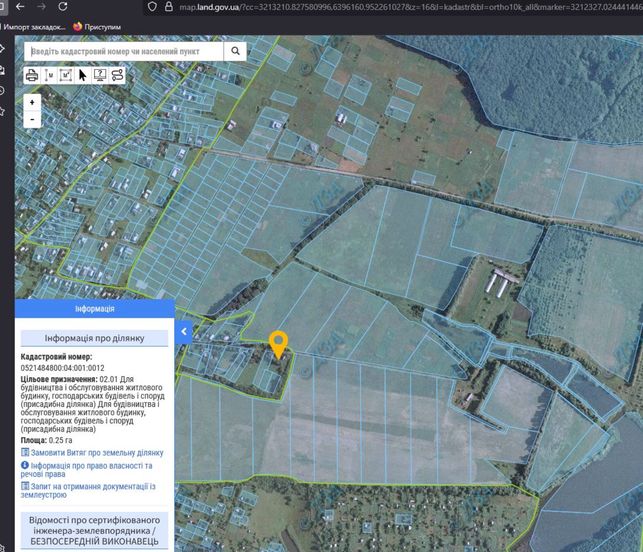643x552 pixels.
Task: Select the distance measurement tool
Action: [x=49, y=75]
